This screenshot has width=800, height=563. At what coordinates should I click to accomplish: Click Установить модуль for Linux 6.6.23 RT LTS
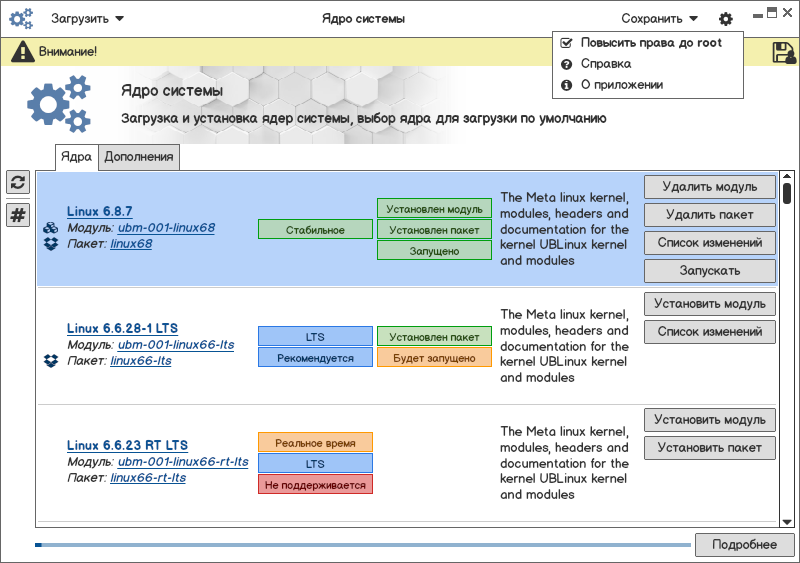click(x=710, y=420)
